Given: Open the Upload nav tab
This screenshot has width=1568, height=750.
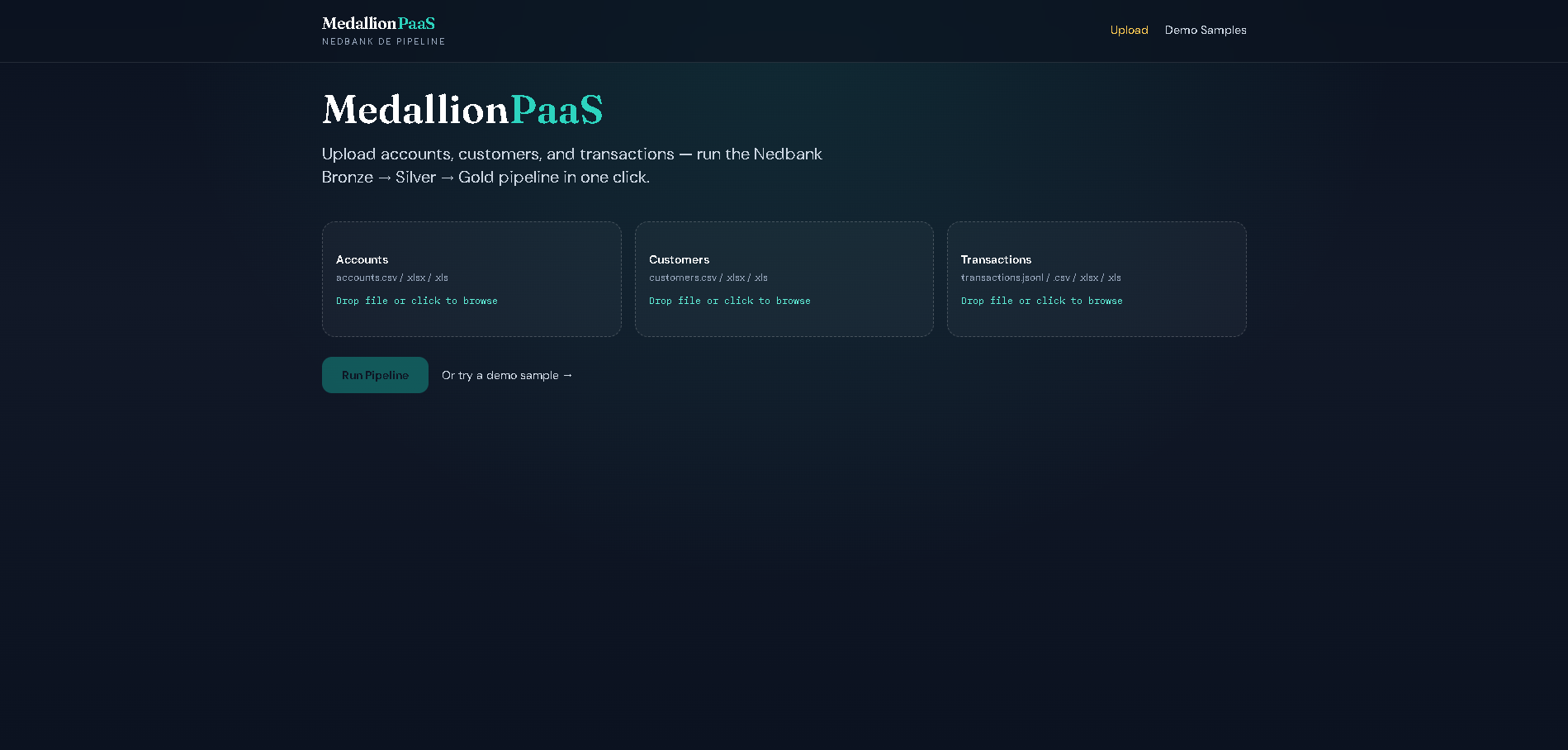Looking at the screenshot, I should pos(1129,30).
